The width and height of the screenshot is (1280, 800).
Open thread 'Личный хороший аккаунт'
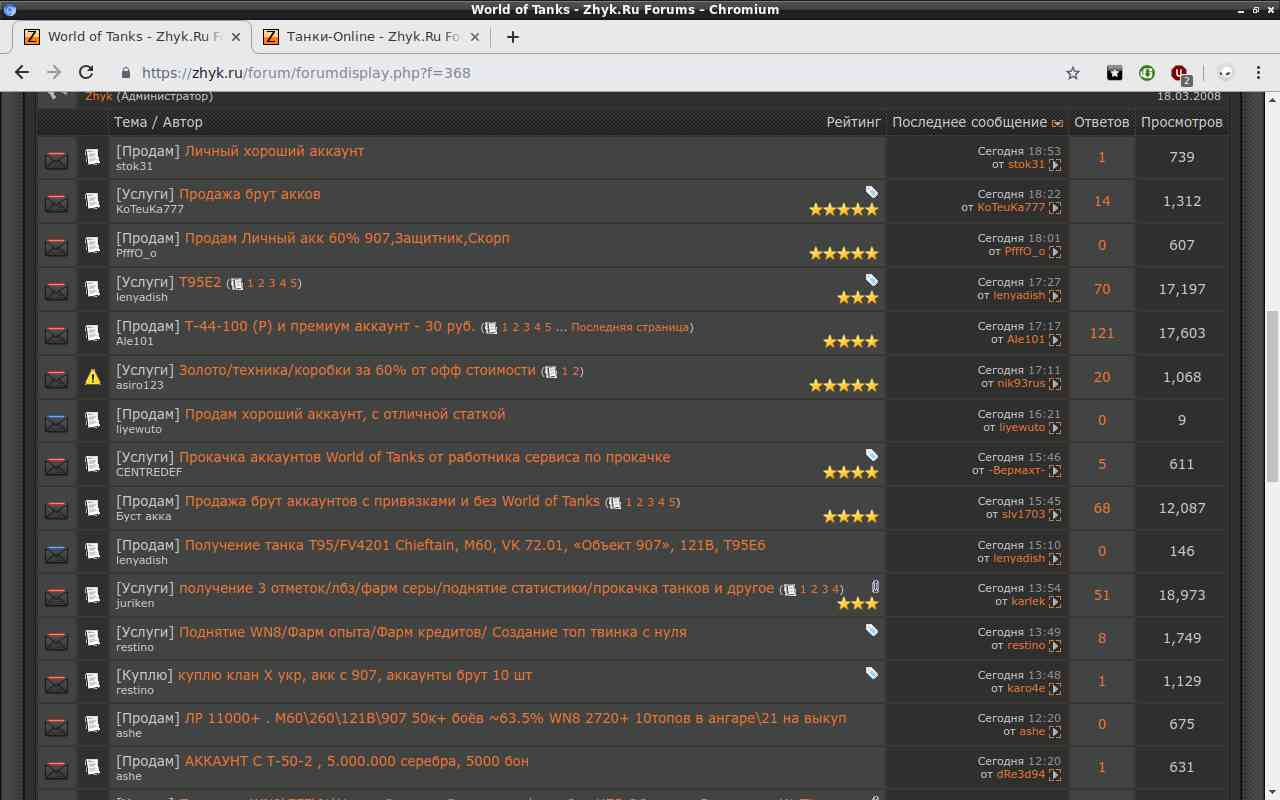tap(274, 151)
